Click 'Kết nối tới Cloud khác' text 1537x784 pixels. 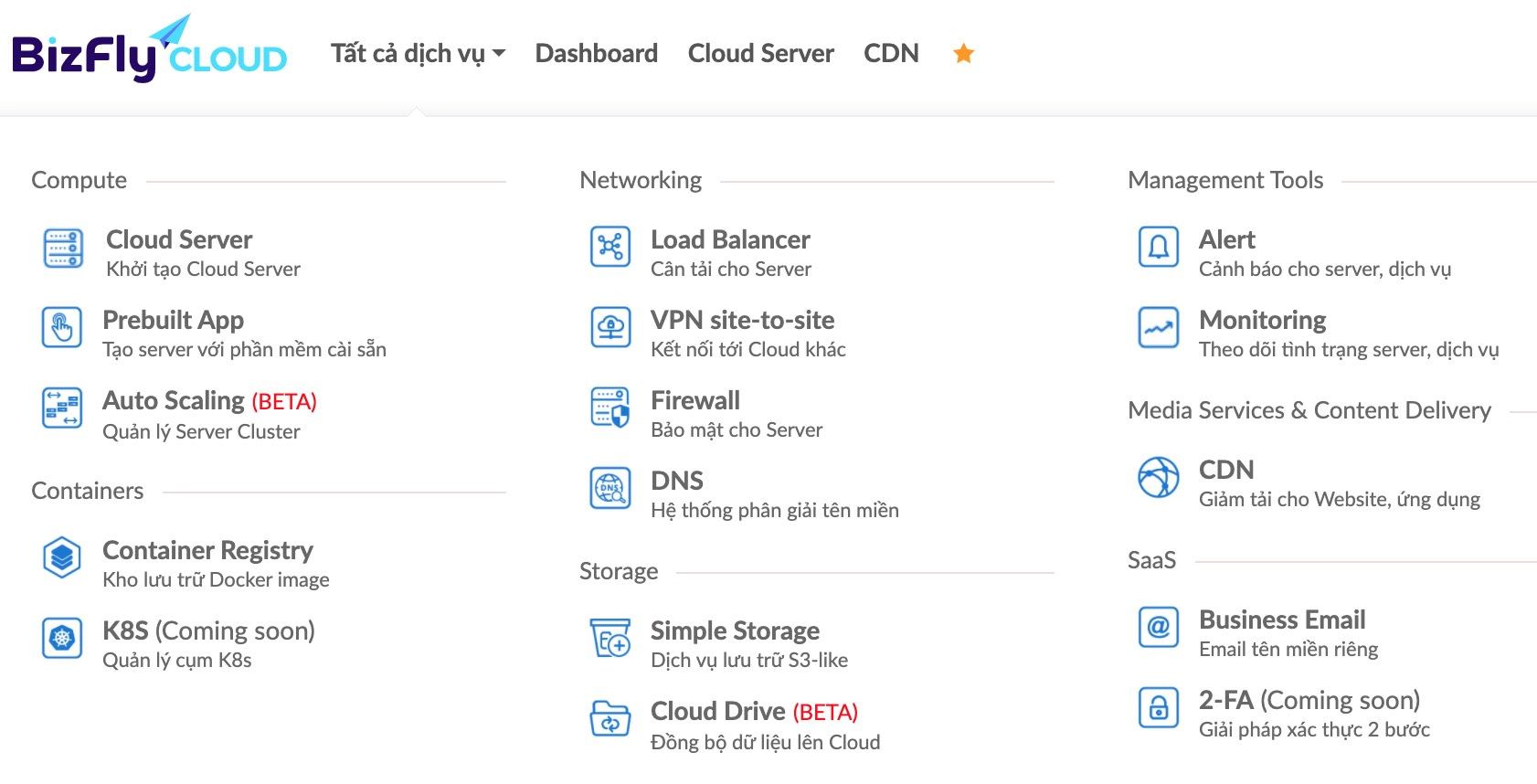click(748, 349)
